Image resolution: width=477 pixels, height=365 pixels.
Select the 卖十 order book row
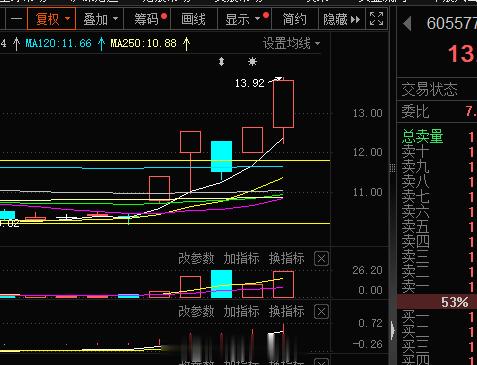click(x=437, y=152)
